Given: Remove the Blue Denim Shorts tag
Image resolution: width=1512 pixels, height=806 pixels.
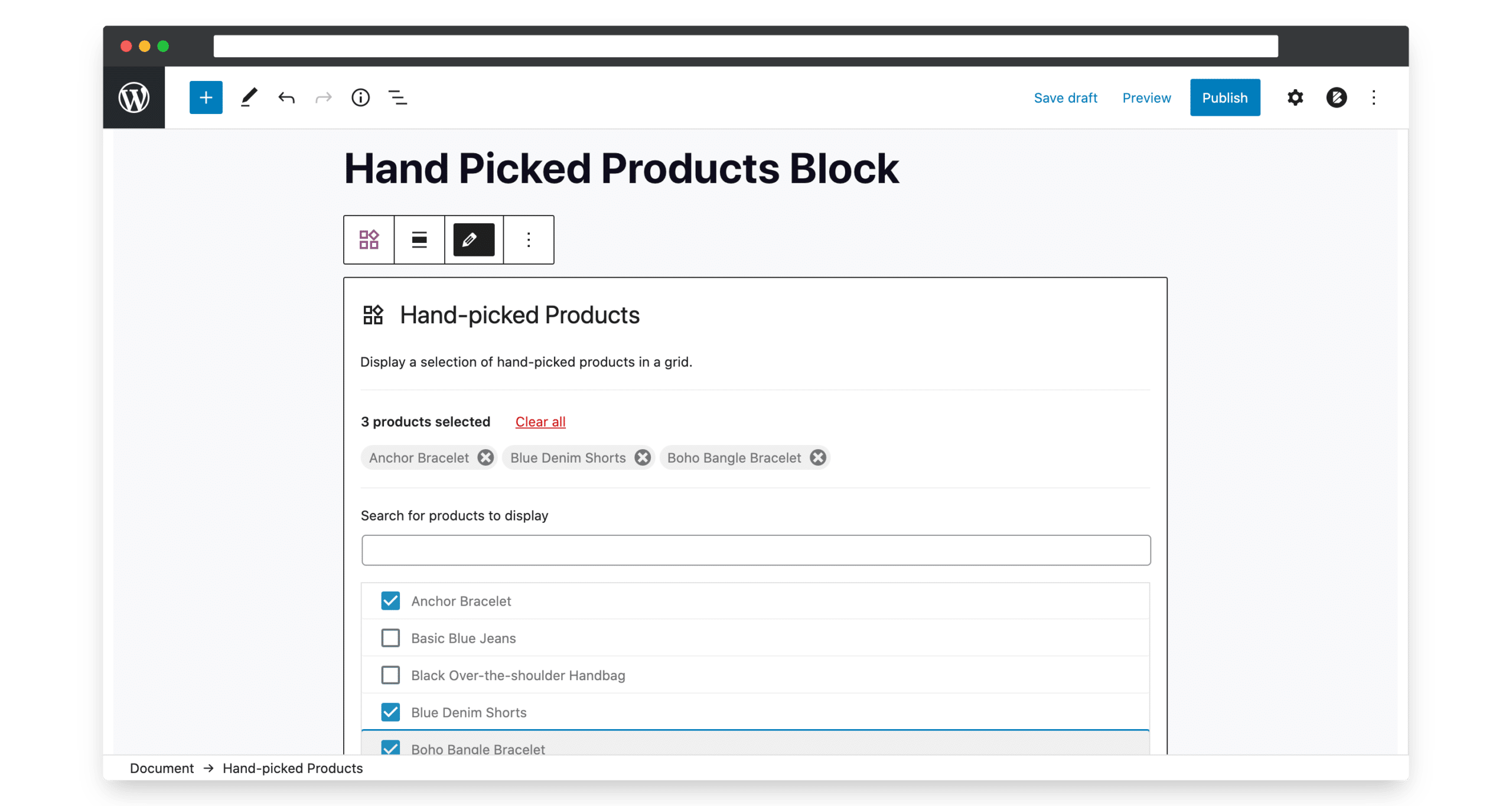Looking at the screenshot, I should (643, 457).
